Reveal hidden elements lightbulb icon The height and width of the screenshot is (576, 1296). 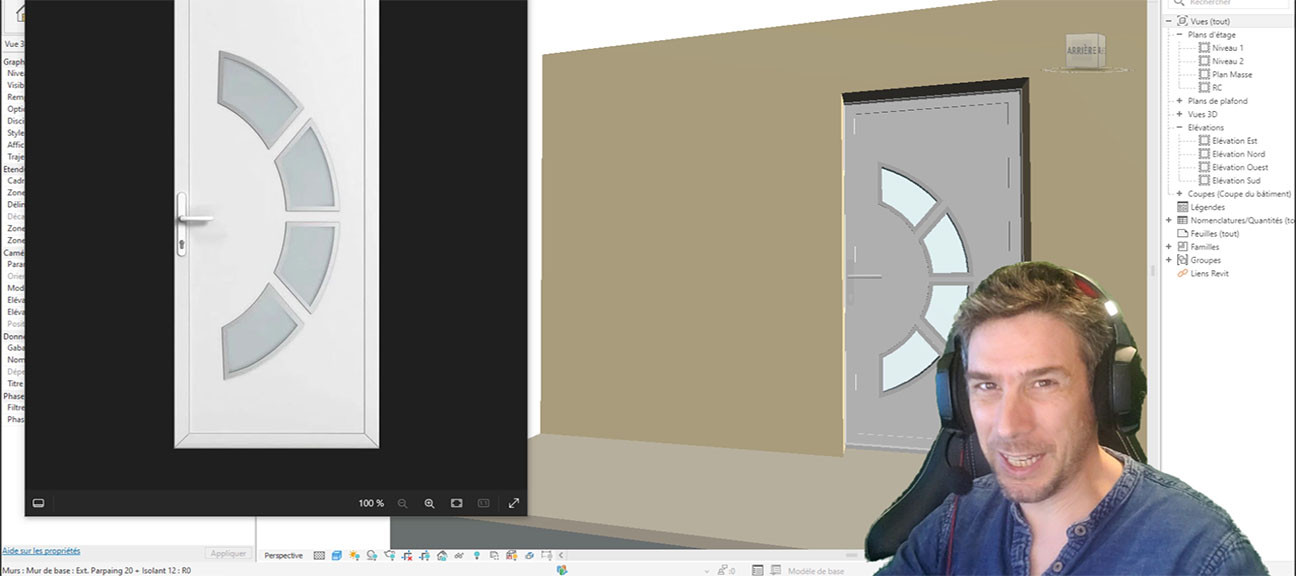[476, 555]
